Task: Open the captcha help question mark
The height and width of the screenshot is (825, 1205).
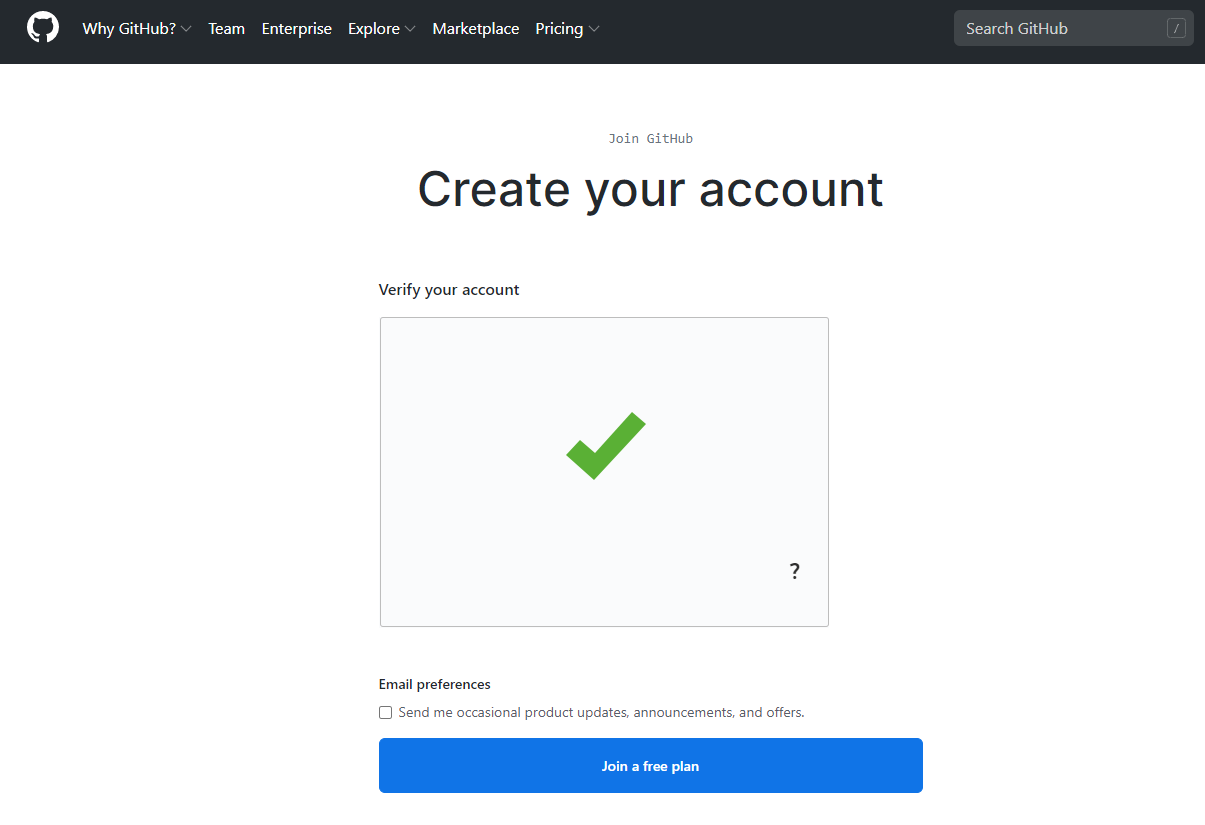Action: (795, 571)
